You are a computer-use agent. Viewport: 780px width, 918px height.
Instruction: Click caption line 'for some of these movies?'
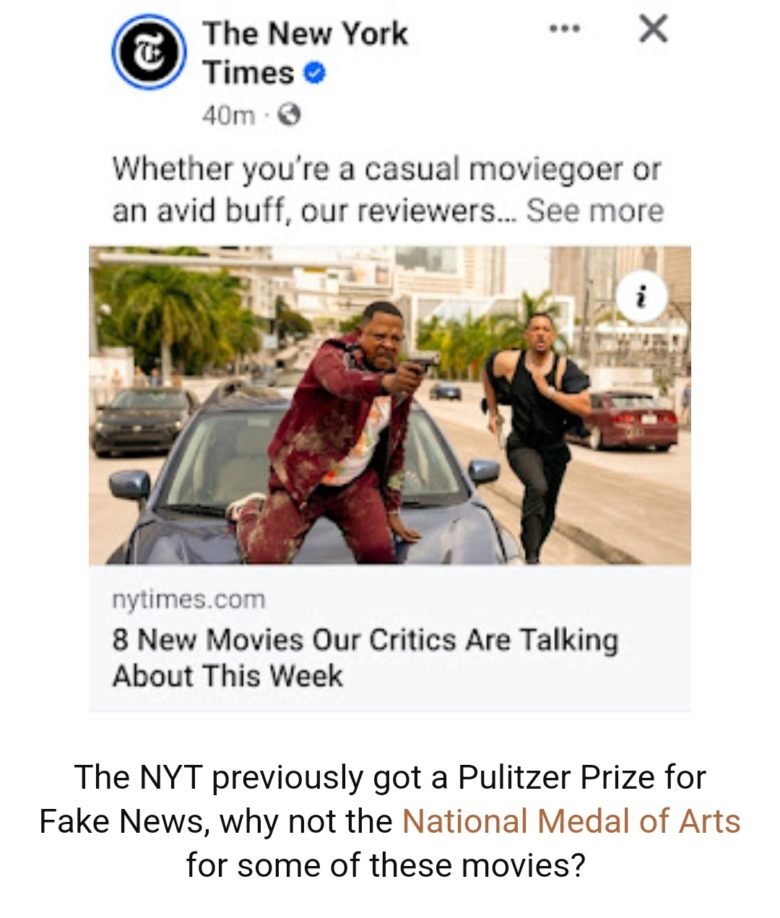pyautogui.click(x=386, y=865)
